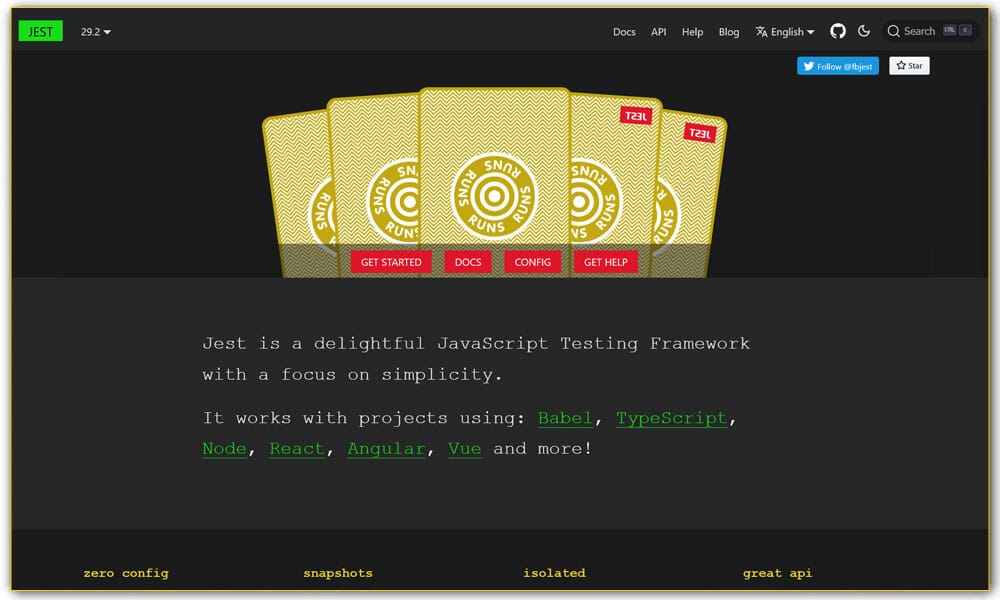The height and width of the screenshot is (600, 1000).
Task: Click the translate icon beside English
Action: (761, 31)
